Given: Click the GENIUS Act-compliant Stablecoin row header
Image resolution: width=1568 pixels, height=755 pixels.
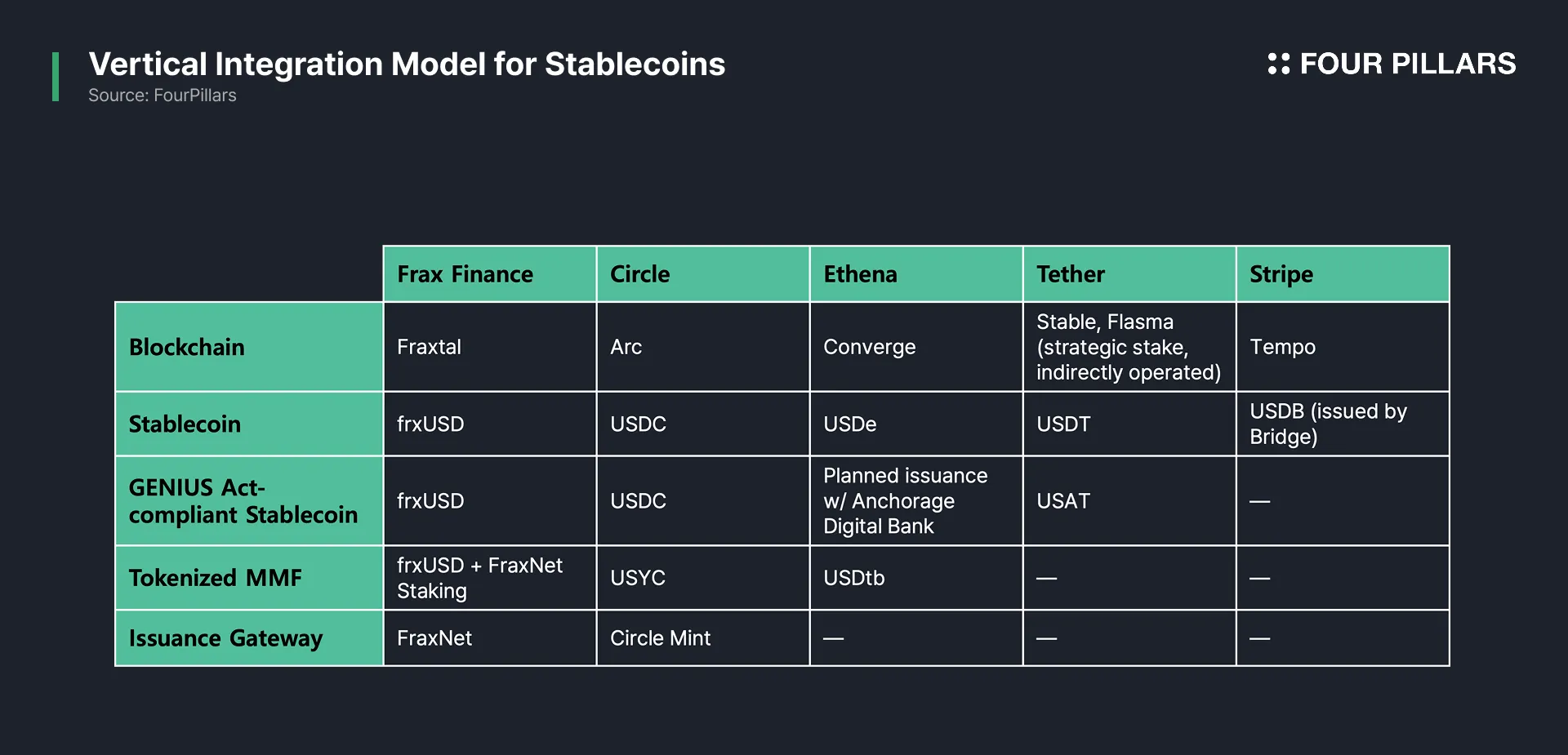Looking at the screenshot, I should [x=243, y=501].
